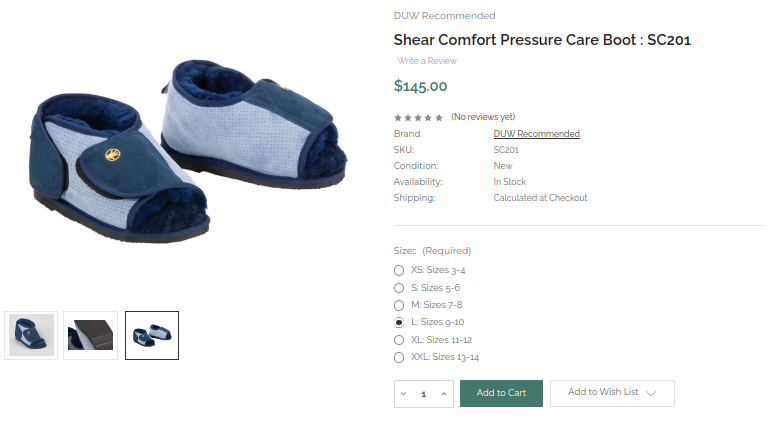The height and width of the screenshot is (422, 774).
Task: Click the main product boot image
Action: coord(189,152)
